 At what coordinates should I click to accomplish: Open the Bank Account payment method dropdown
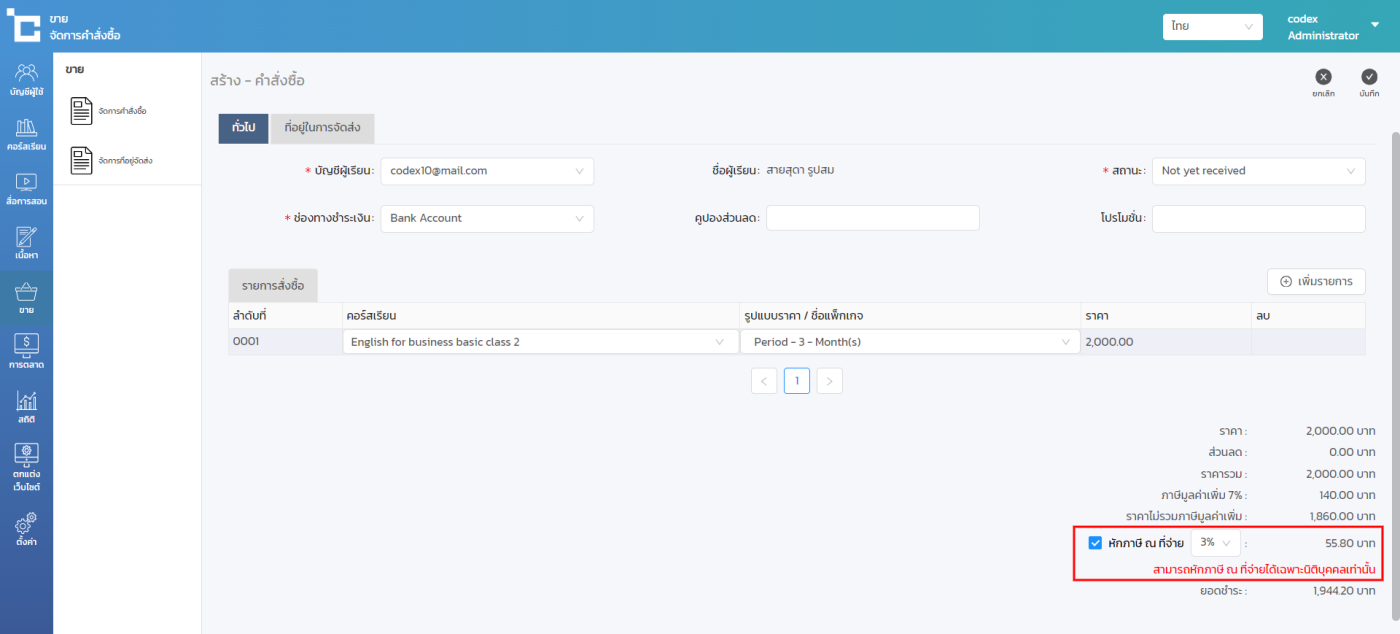486,218
